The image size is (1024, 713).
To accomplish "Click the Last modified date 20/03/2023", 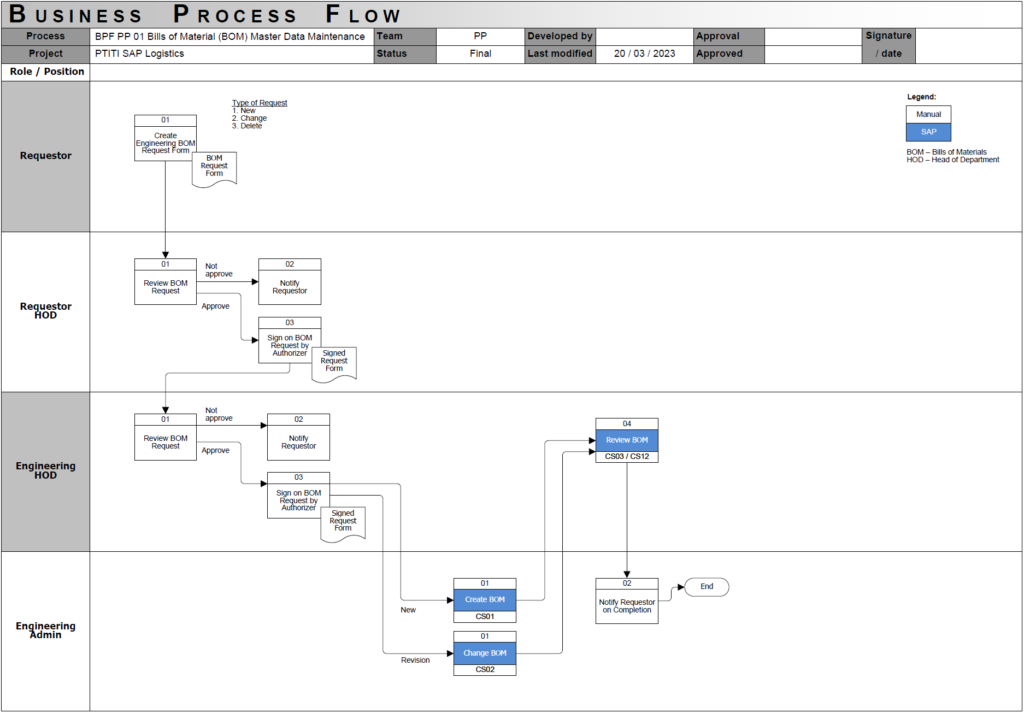I will click(x=644, y=55).
